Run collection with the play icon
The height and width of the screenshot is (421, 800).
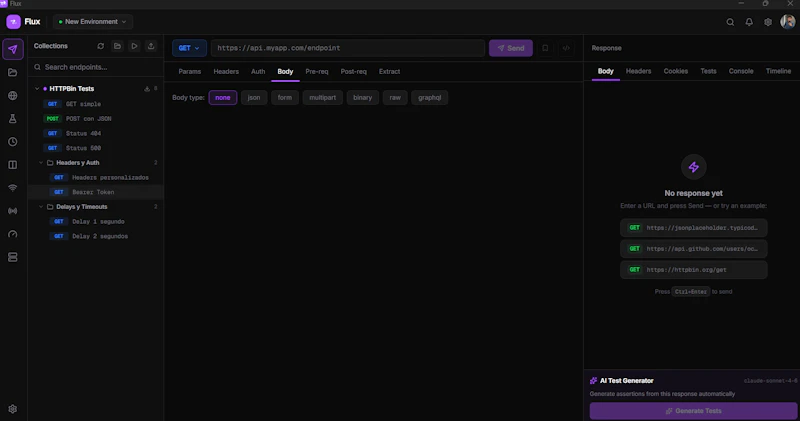point(134,46)
